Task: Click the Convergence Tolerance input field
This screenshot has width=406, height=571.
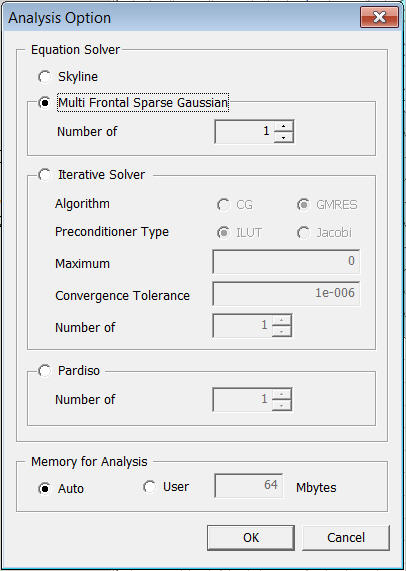Action: tap(286, 293)
